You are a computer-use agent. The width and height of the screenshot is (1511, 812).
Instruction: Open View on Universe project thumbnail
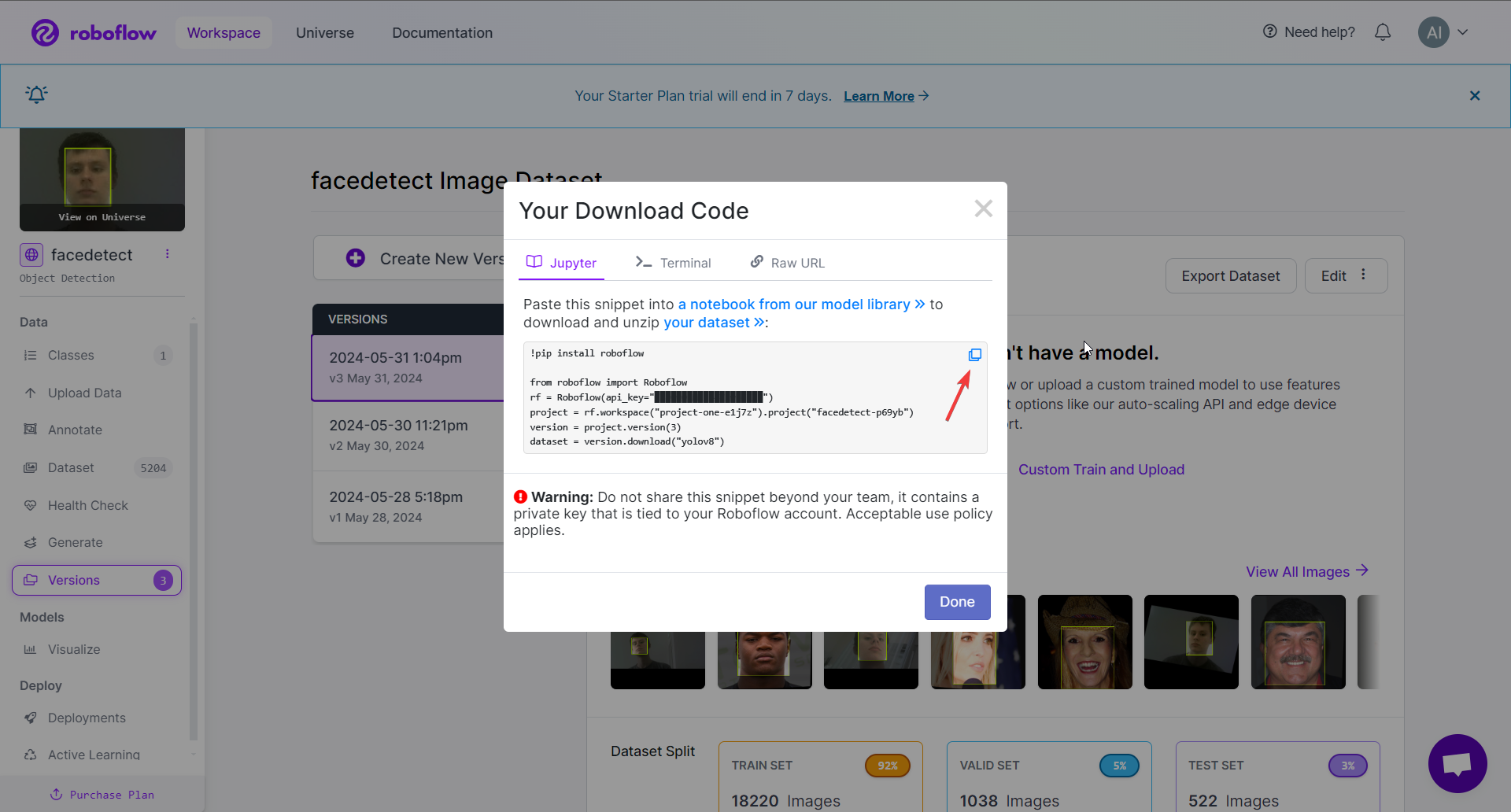102,179
